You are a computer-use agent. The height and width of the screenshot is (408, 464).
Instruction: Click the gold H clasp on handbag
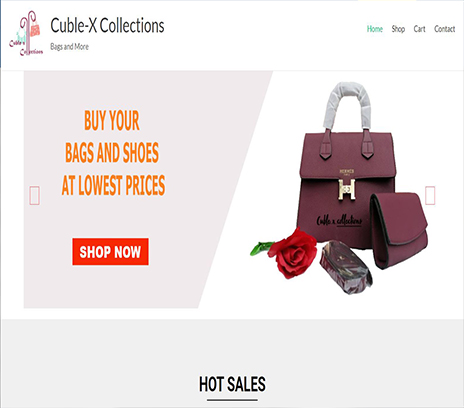point(347,189)
